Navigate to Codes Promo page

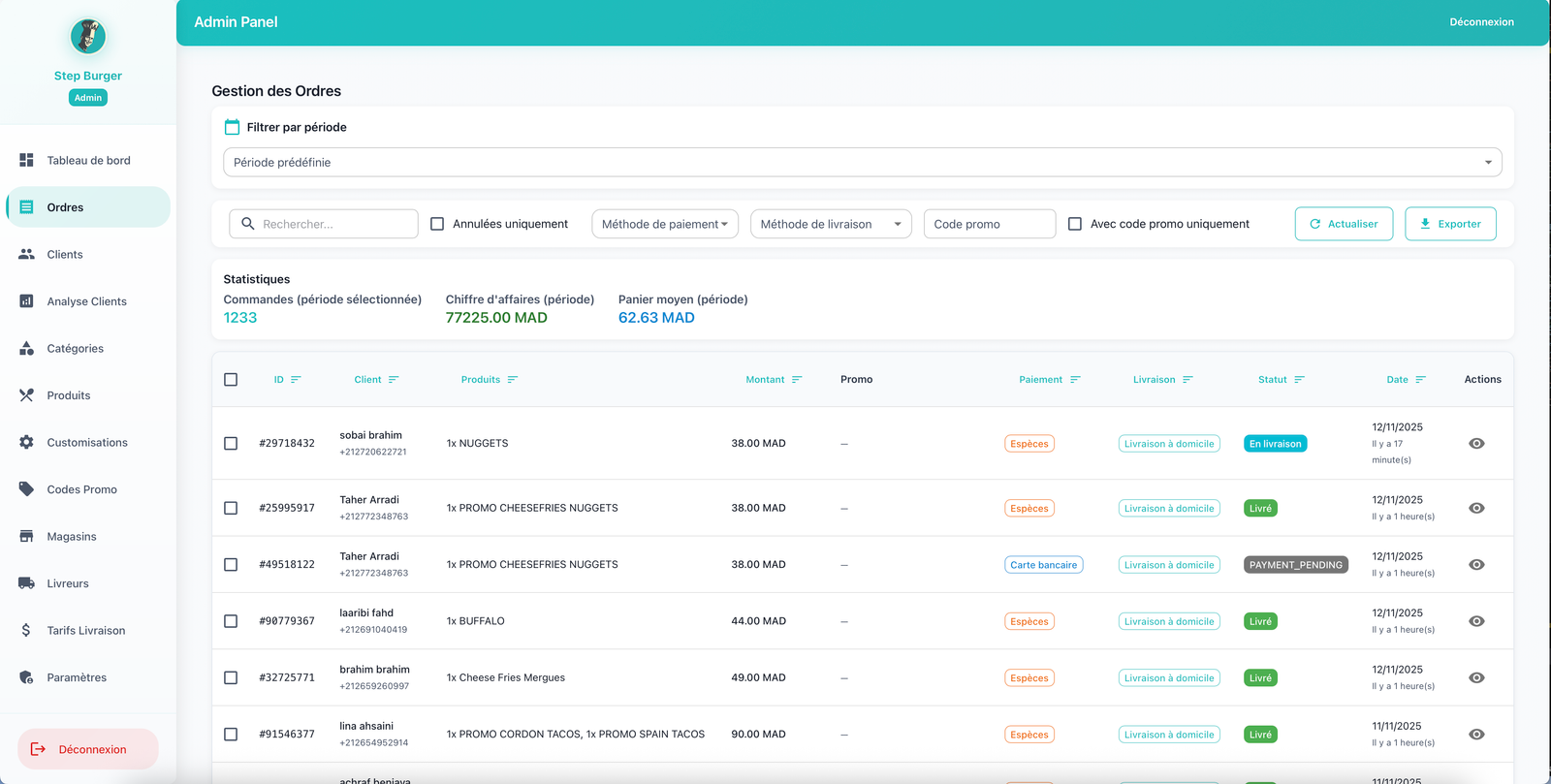88,489
